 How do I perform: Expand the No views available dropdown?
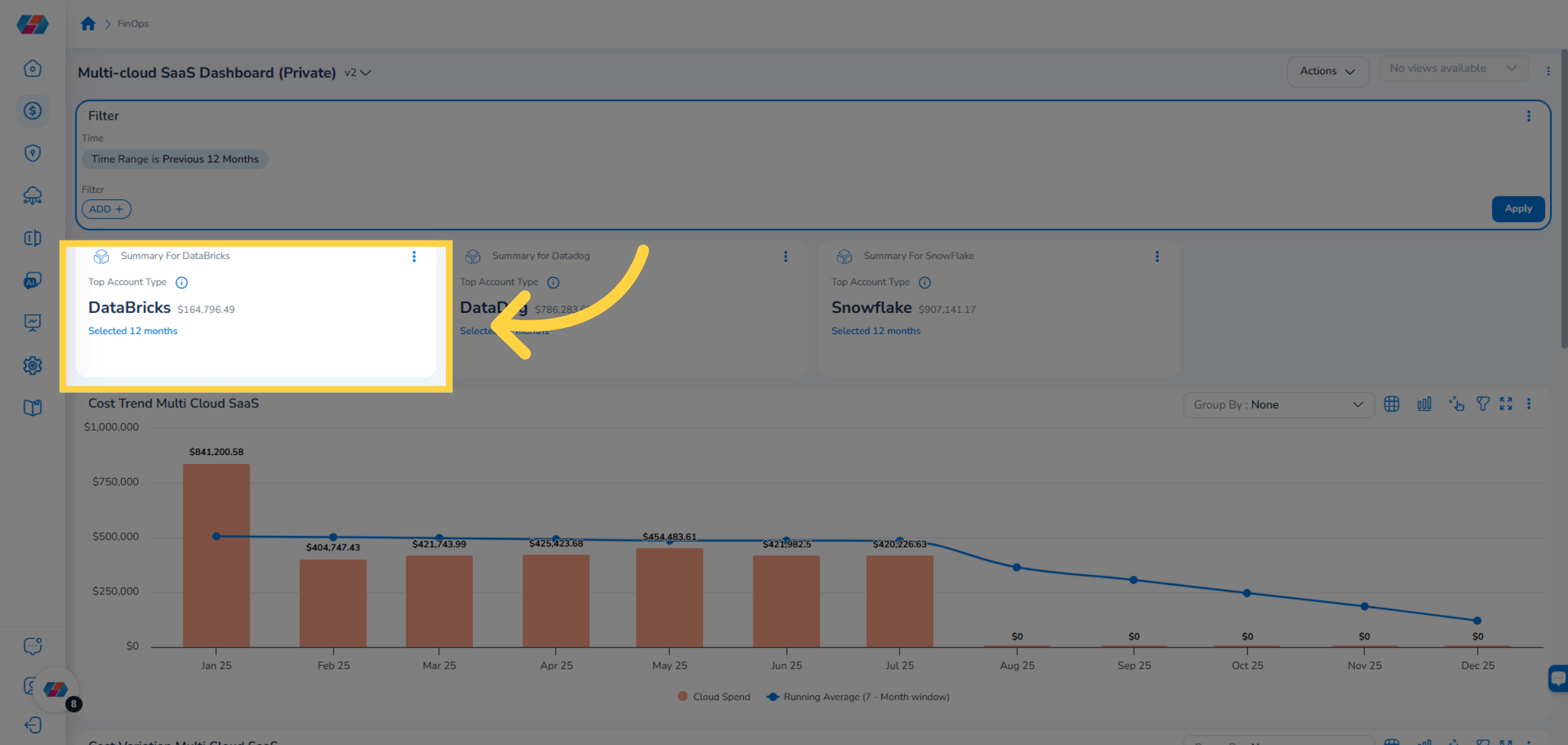coord(1453,68)
